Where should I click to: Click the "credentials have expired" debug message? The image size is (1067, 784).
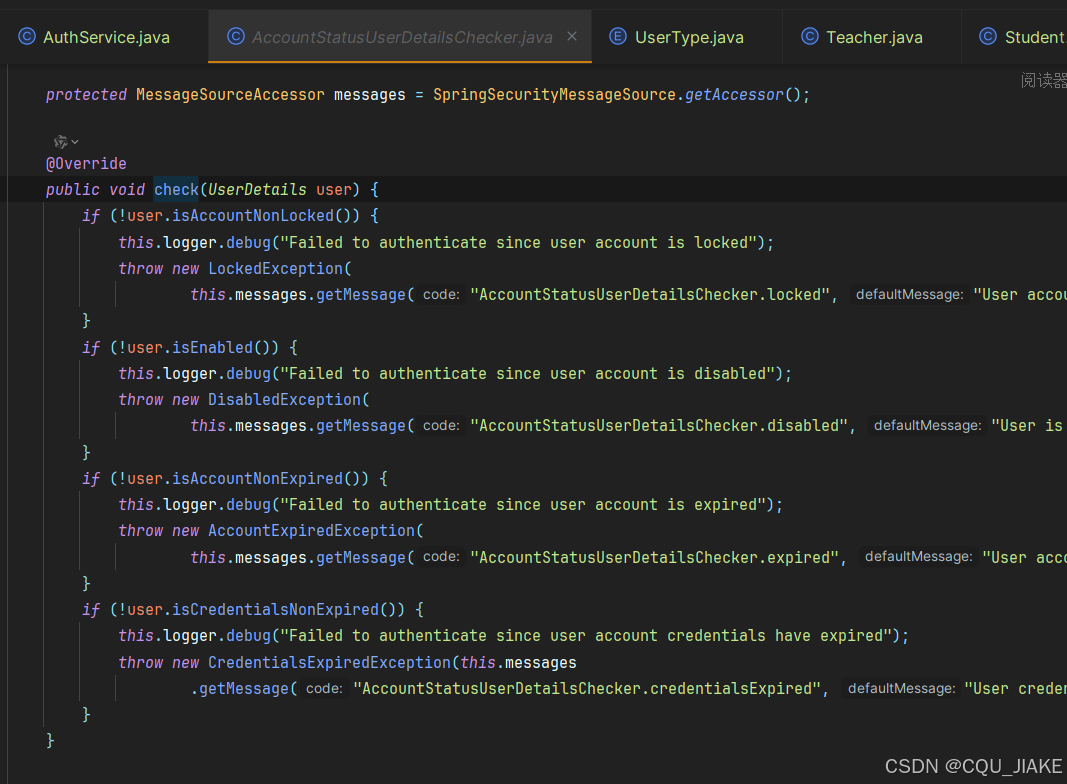click(586, 636)
